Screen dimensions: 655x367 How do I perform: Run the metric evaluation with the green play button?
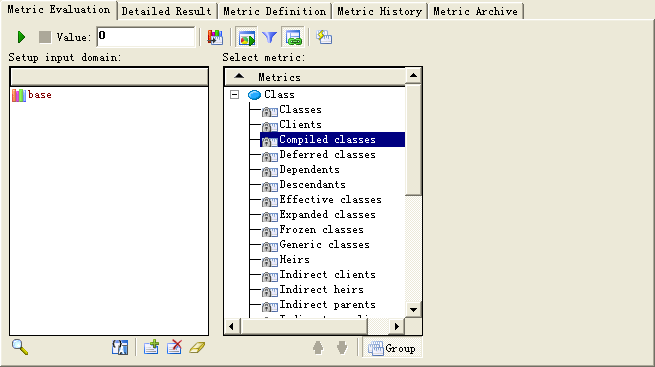coord(21,37)
